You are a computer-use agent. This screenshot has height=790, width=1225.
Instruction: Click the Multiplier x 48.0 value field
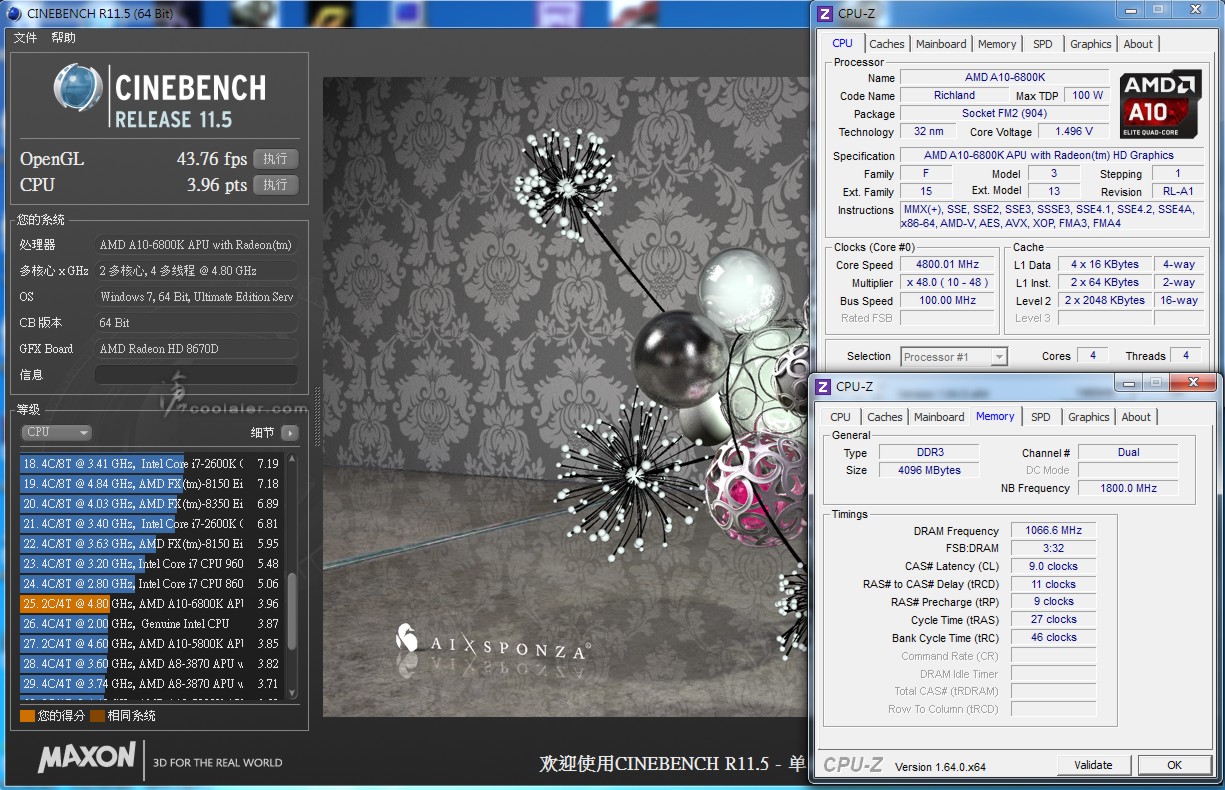point(947,283)
